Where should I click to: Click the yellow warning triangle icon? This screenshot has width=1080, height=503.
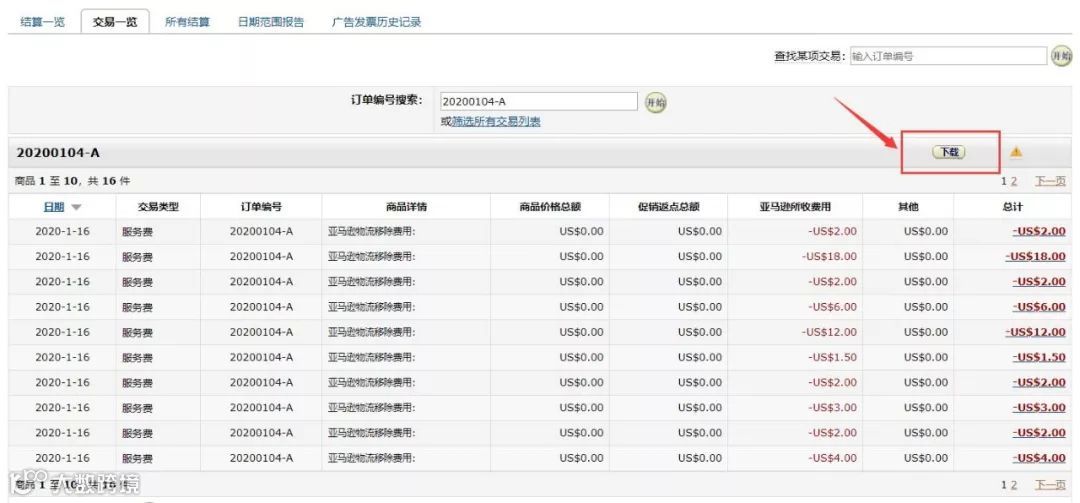1016,152
